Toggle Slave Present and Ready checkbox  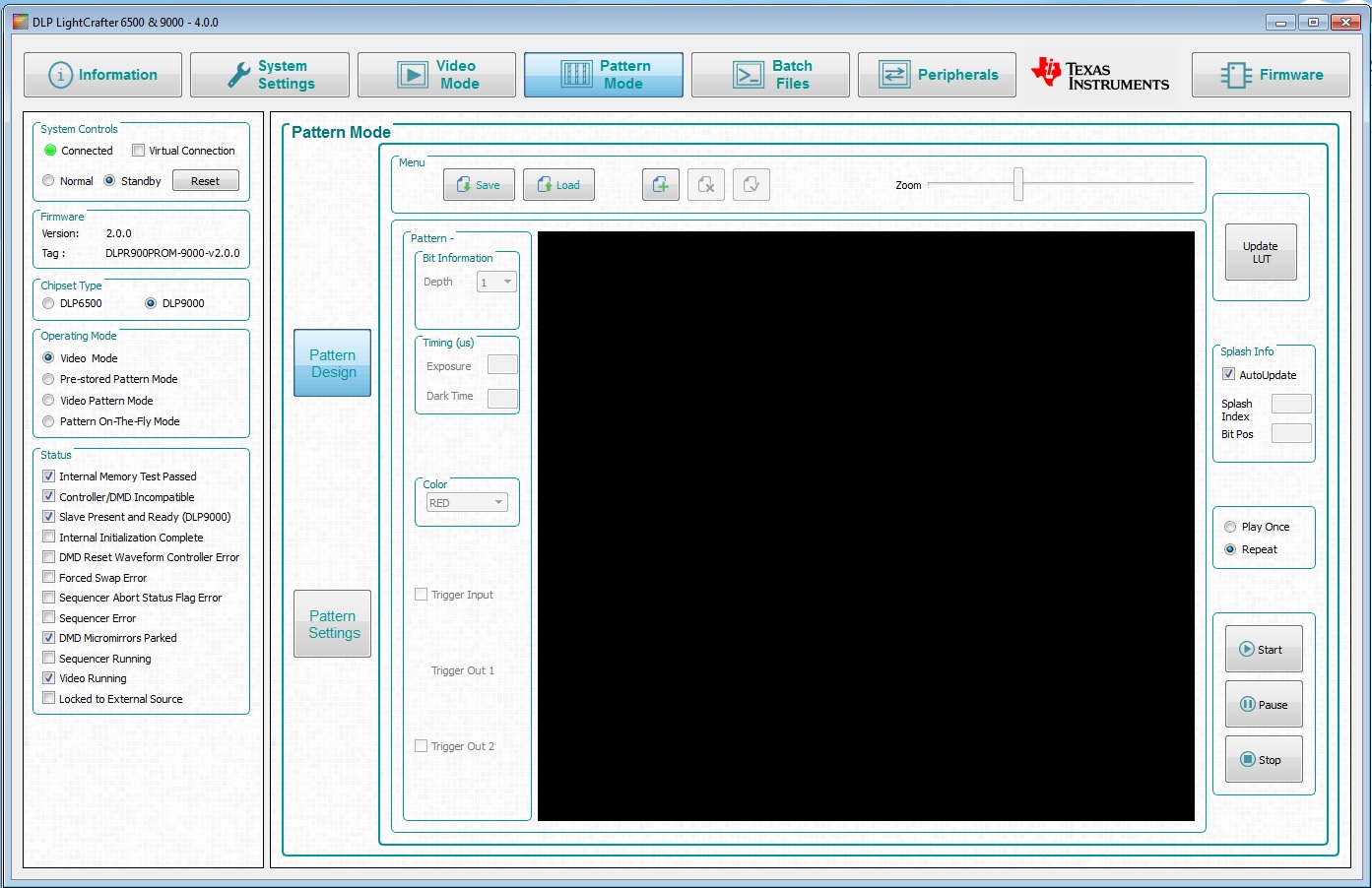click(x=48, y=517)
